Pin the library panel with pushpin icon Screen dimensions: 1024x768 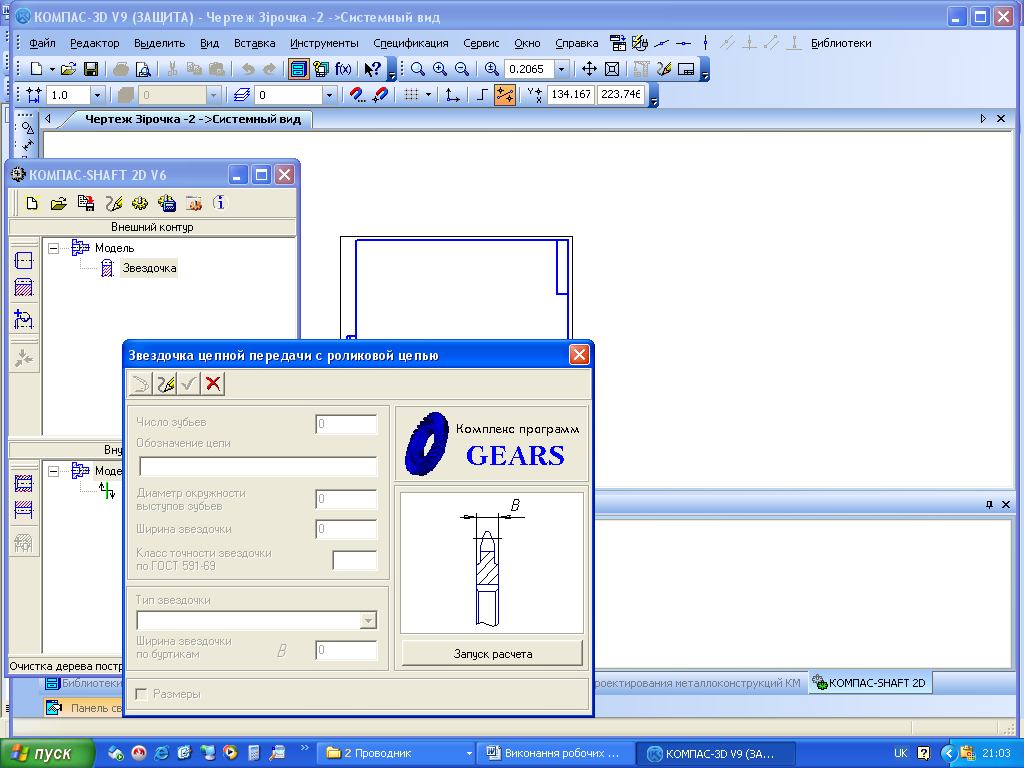click(989, 504)
